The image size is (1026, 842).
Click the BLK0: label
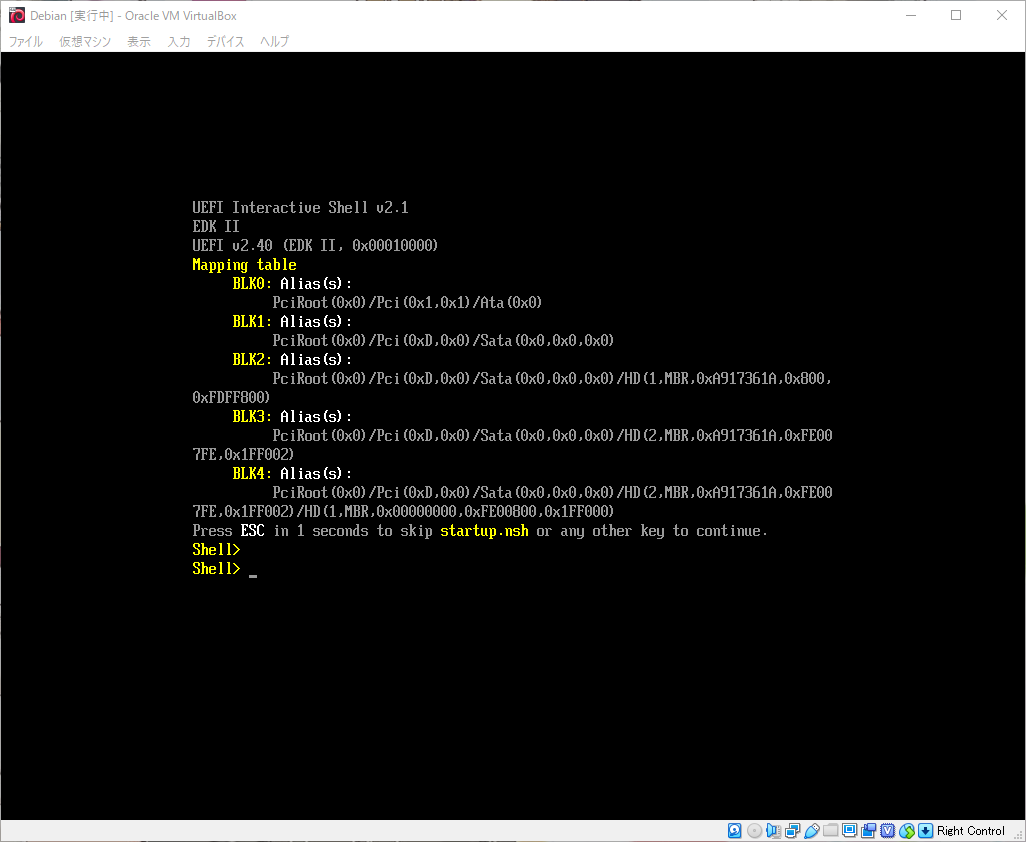click(252, 283)
